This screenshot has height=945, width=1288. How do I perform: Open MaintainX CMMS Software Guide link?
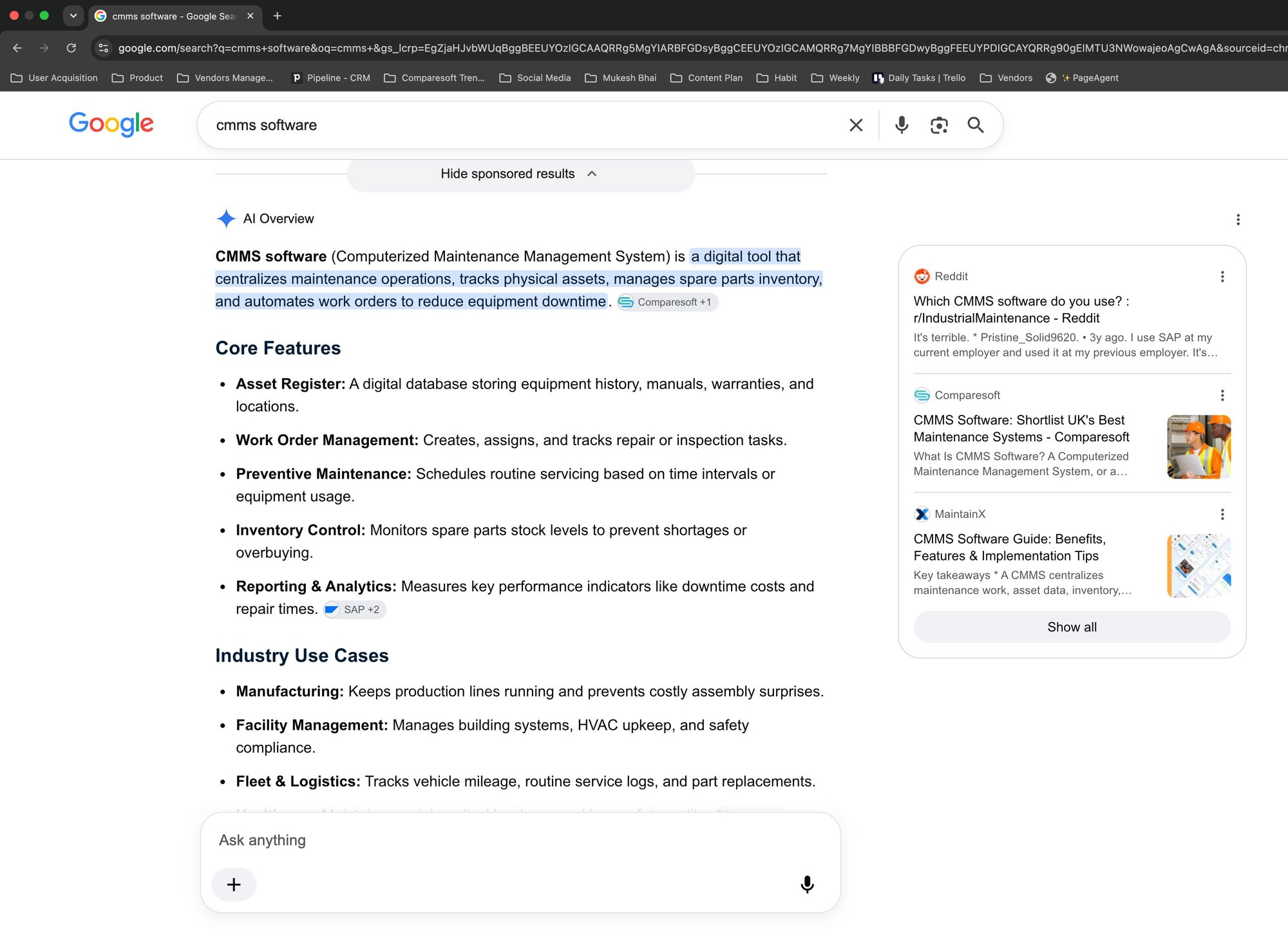coord(1009,548)
